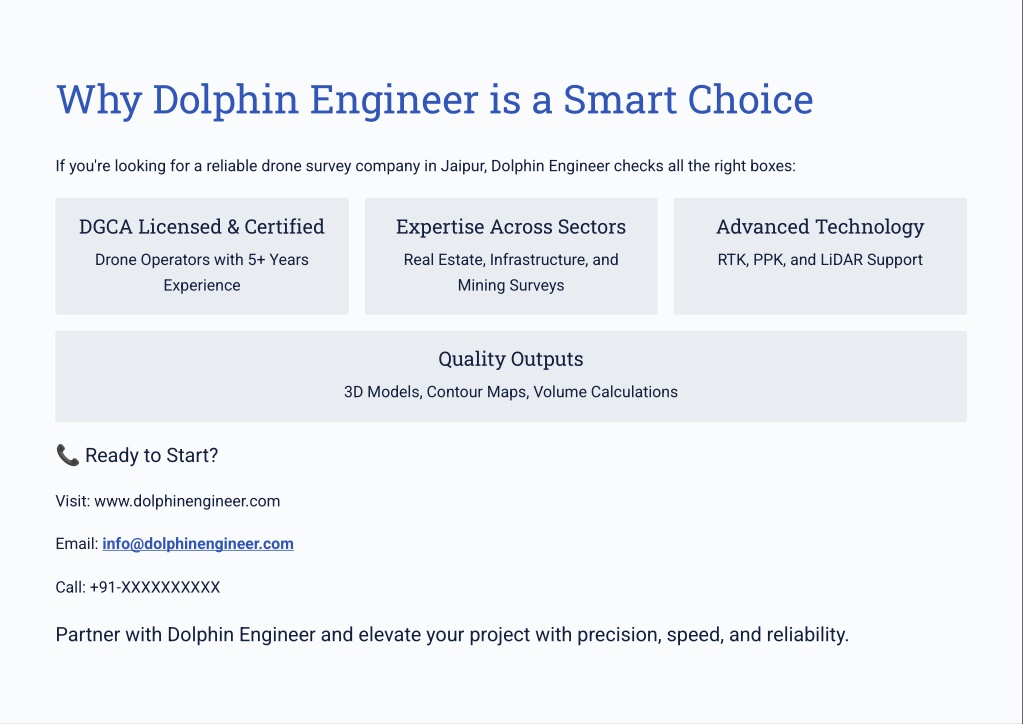Click RTK, PPK, and LiDAR Support text
The height and width of the screenshot is (724, 1023).
click(x=820, y=260)
